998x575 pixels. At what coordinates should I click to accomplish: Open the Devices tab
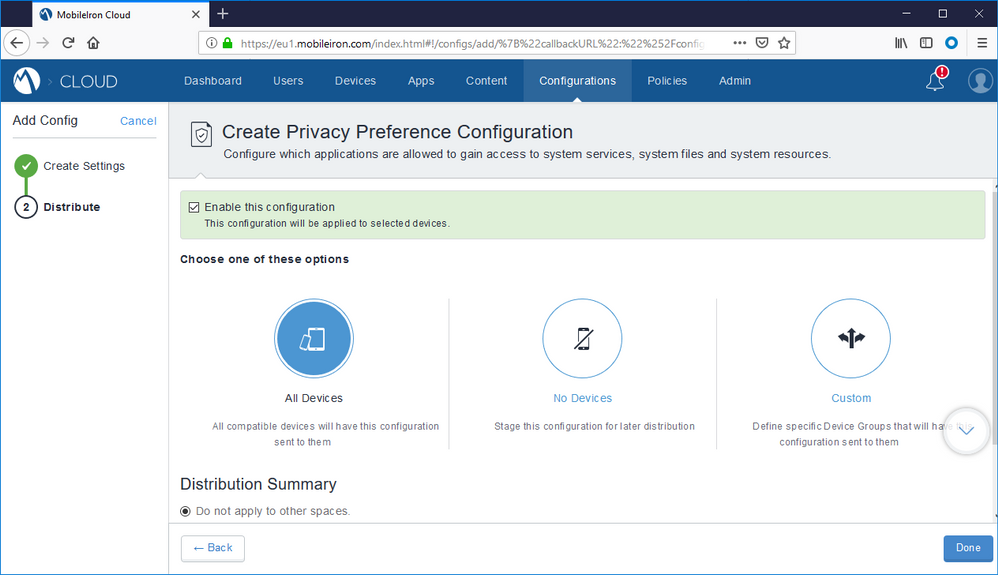point(355,81)
